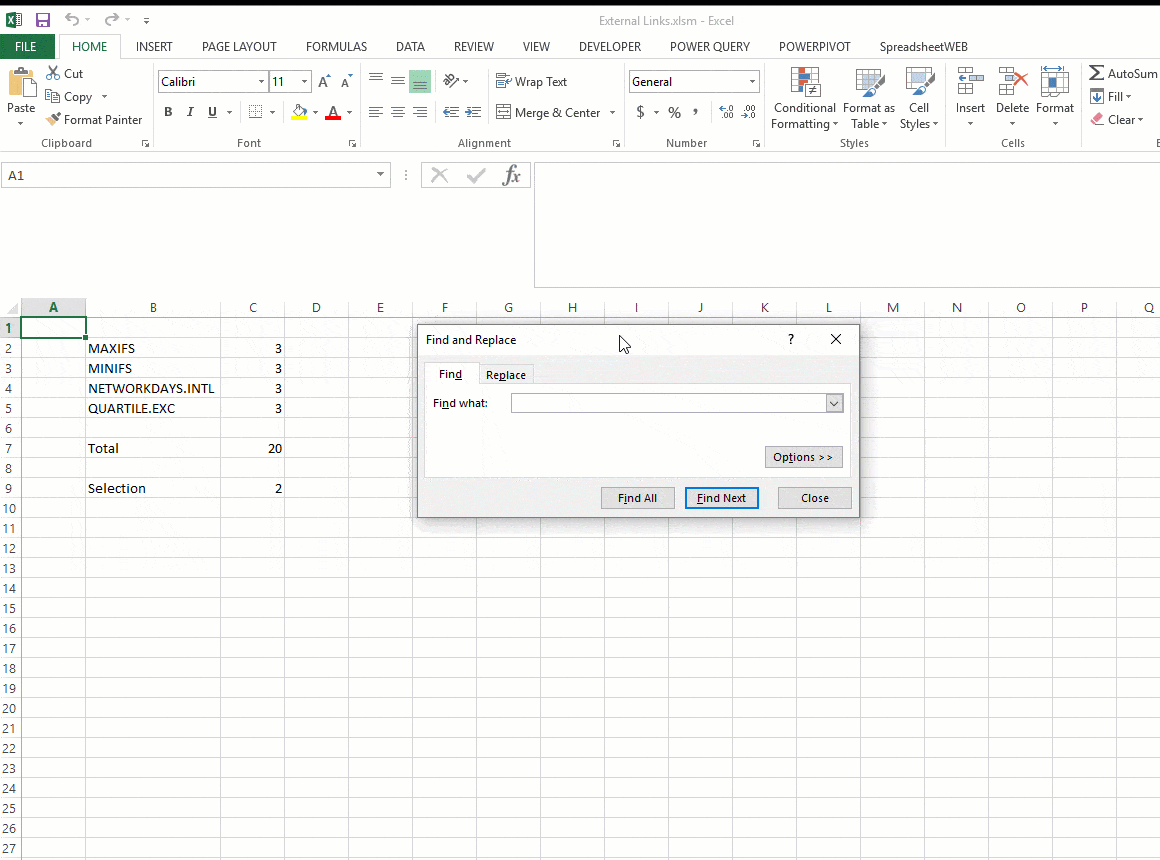Open the Find what history dropdown

pyautogui.click(x=833, y=403)
